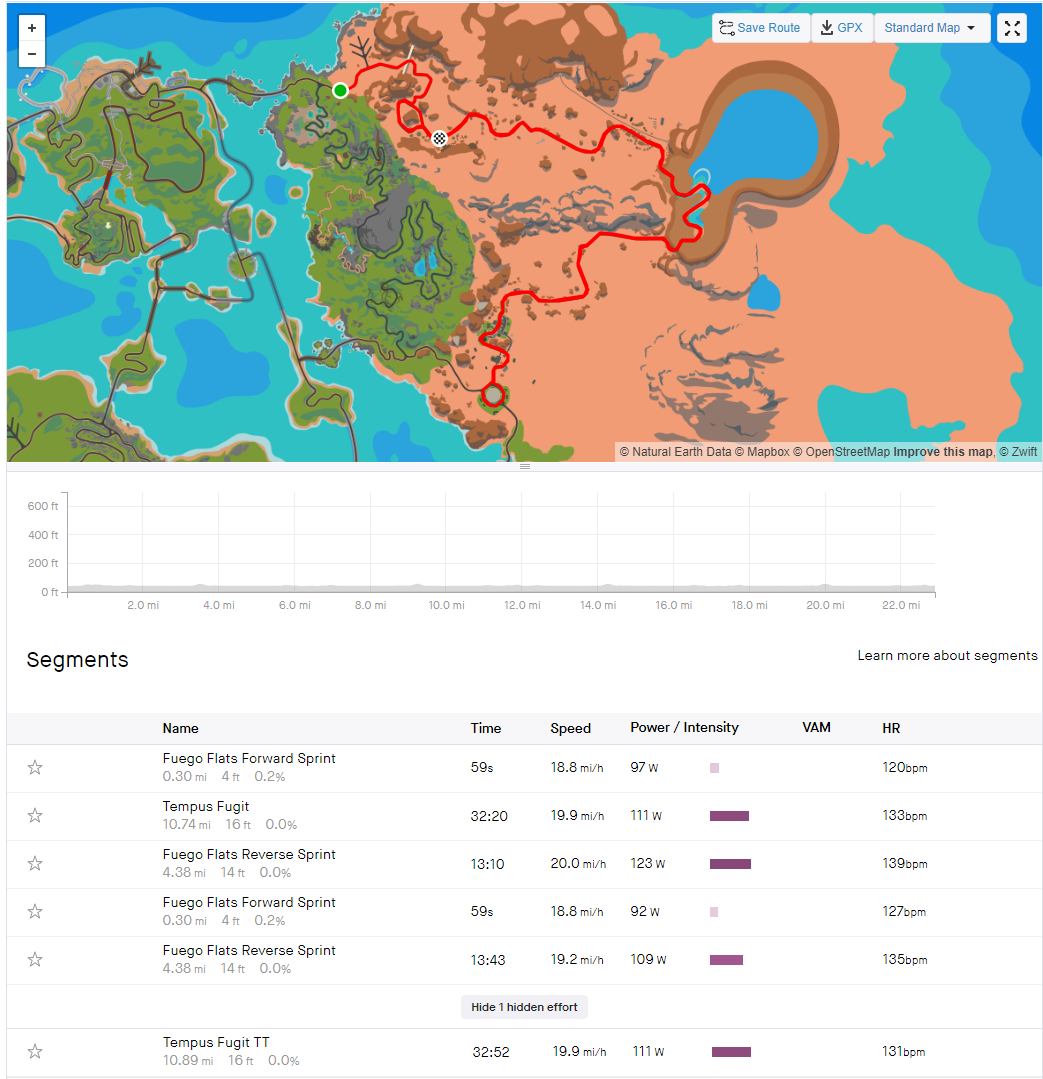
Task: Click the checkered finish marker on map
Action: coord(439,139)
